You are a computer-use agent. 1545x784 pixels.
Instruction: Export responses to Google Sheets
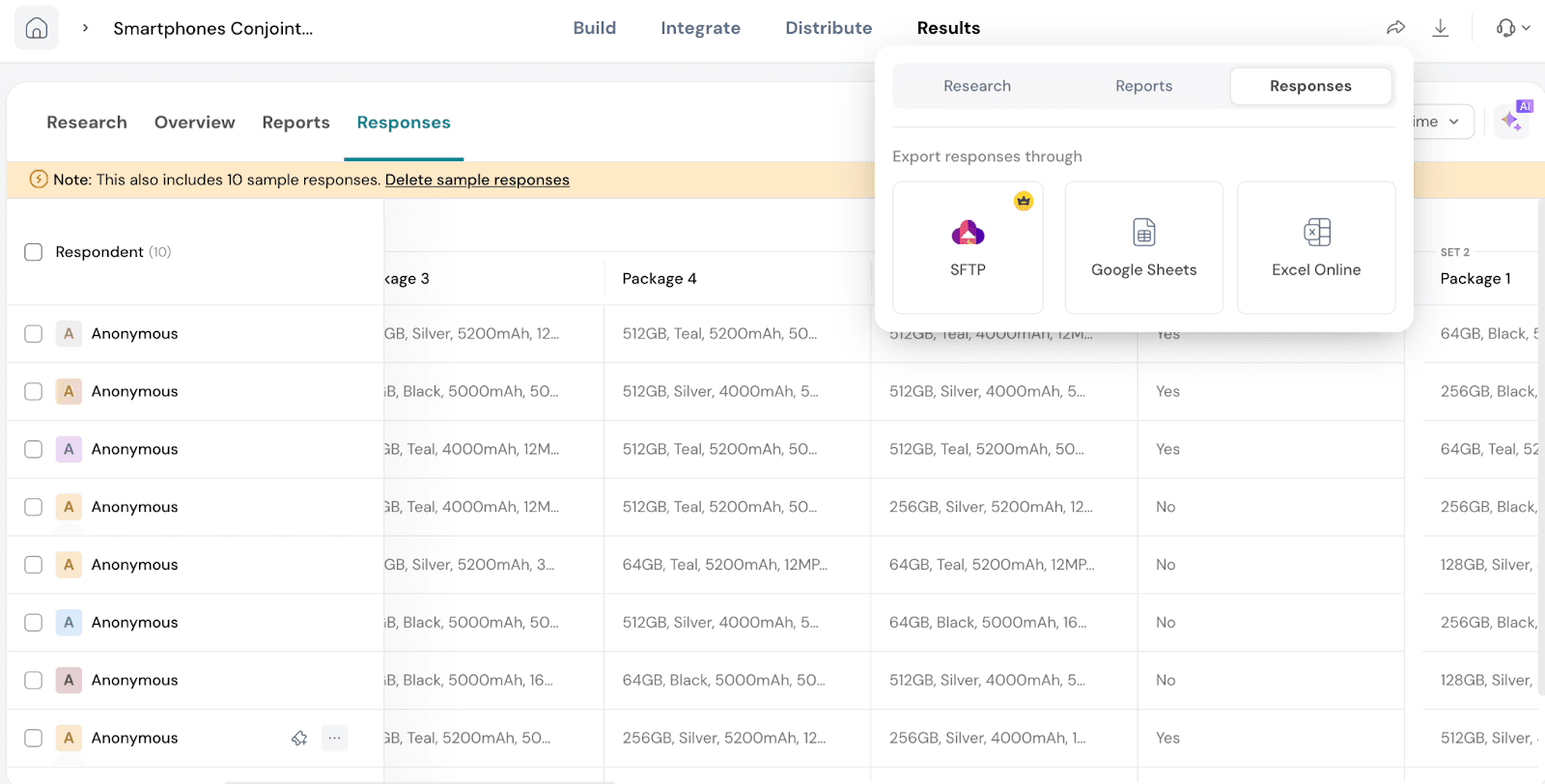(1143, 248)
